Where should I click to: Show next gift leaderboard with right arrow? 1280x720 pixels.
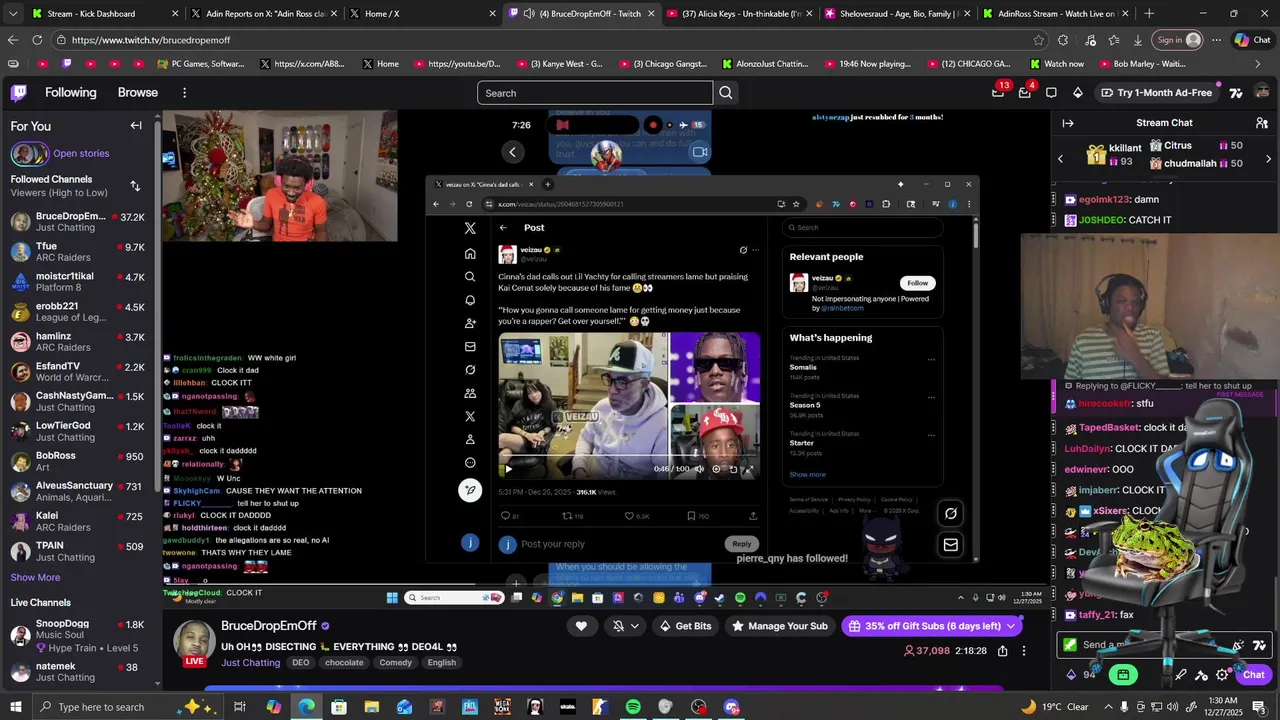(1269, 159)
